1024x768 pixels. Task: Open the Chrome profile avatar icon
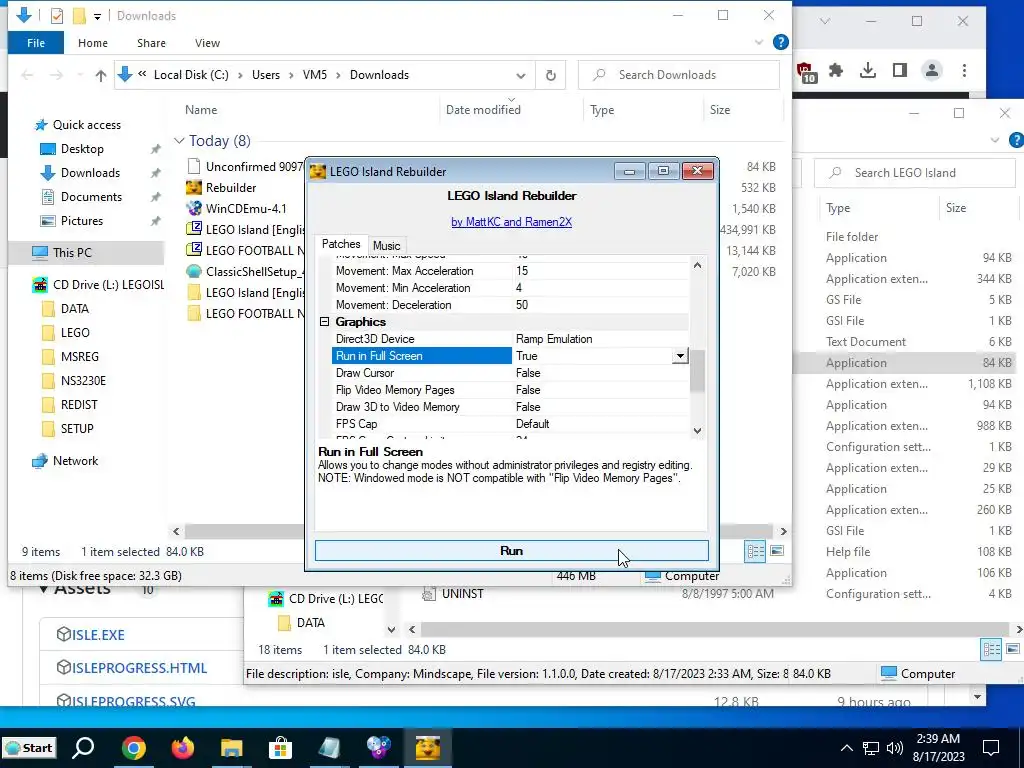pos(932,70)
